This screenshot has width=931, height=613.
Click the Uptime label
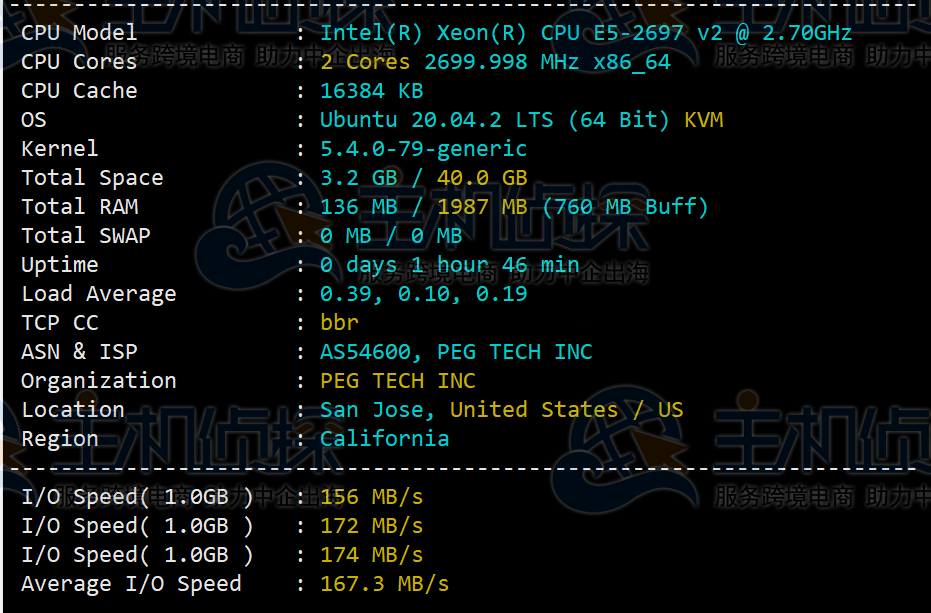tap(60, 265)
